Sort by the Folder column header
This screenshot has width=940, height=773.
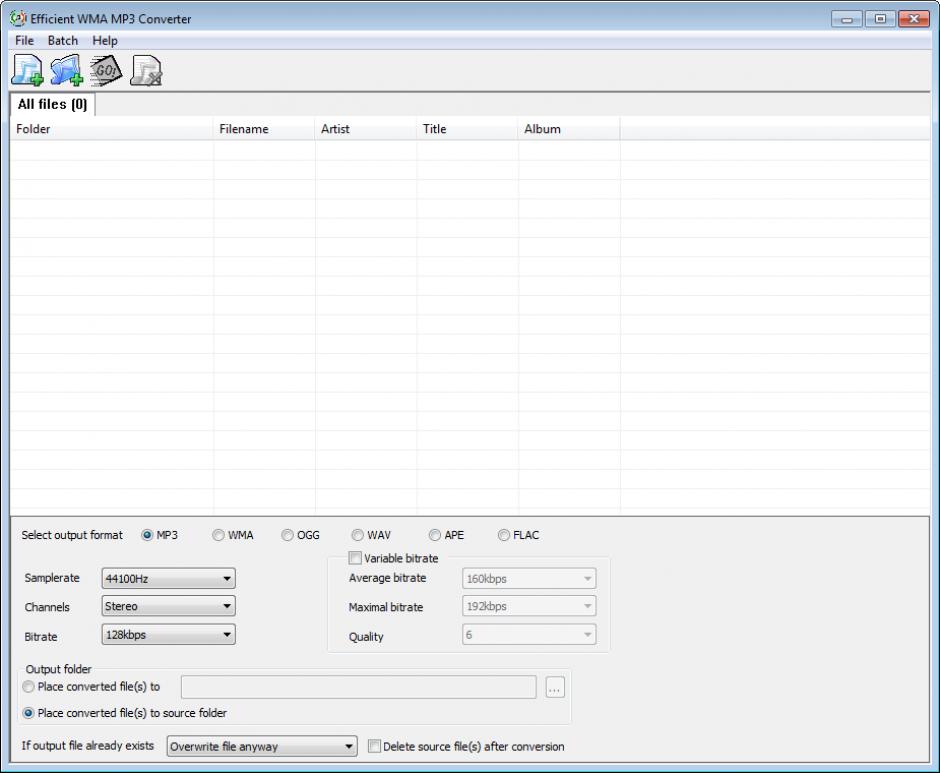(112, 128)
